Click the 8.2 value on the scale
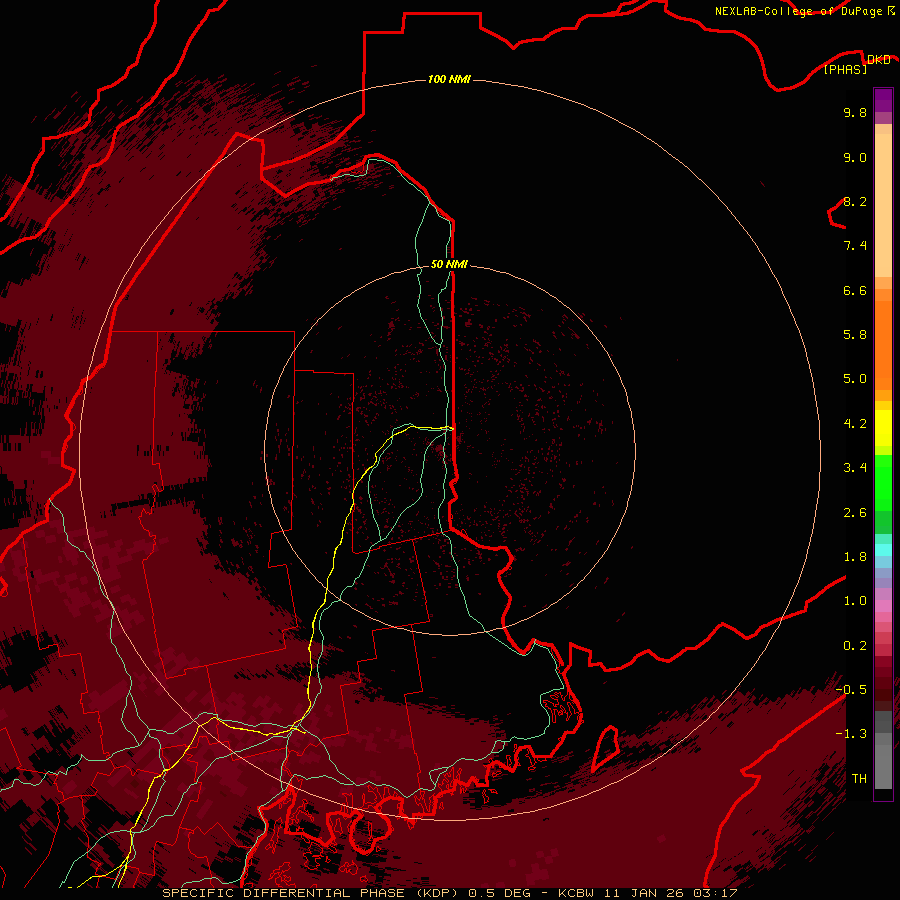This screenshot has height=900, width=900. pyautogui.click(x=855, y=201)
